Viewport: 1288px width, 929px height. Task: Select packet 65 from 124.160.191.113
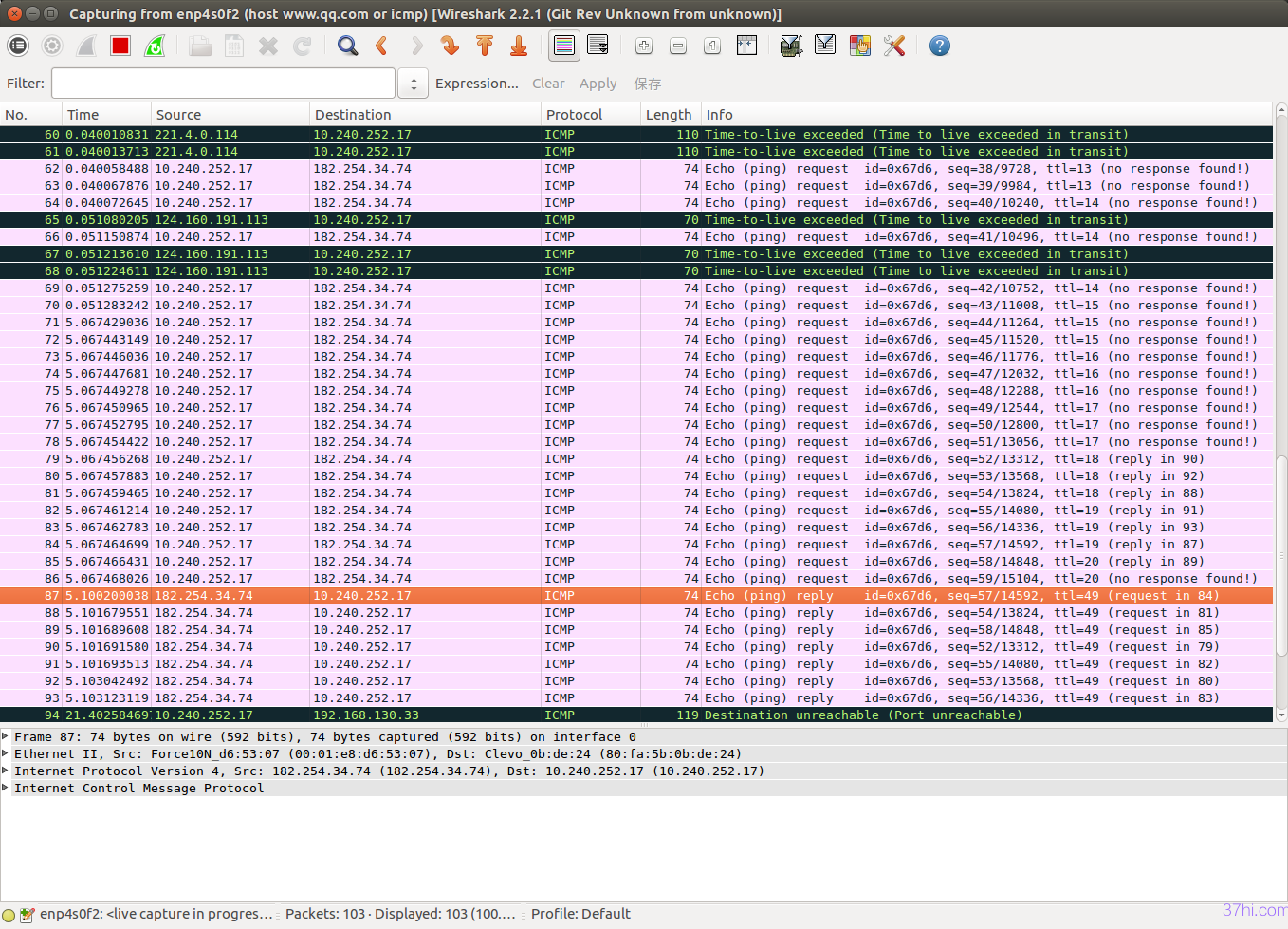click(636, 219)
